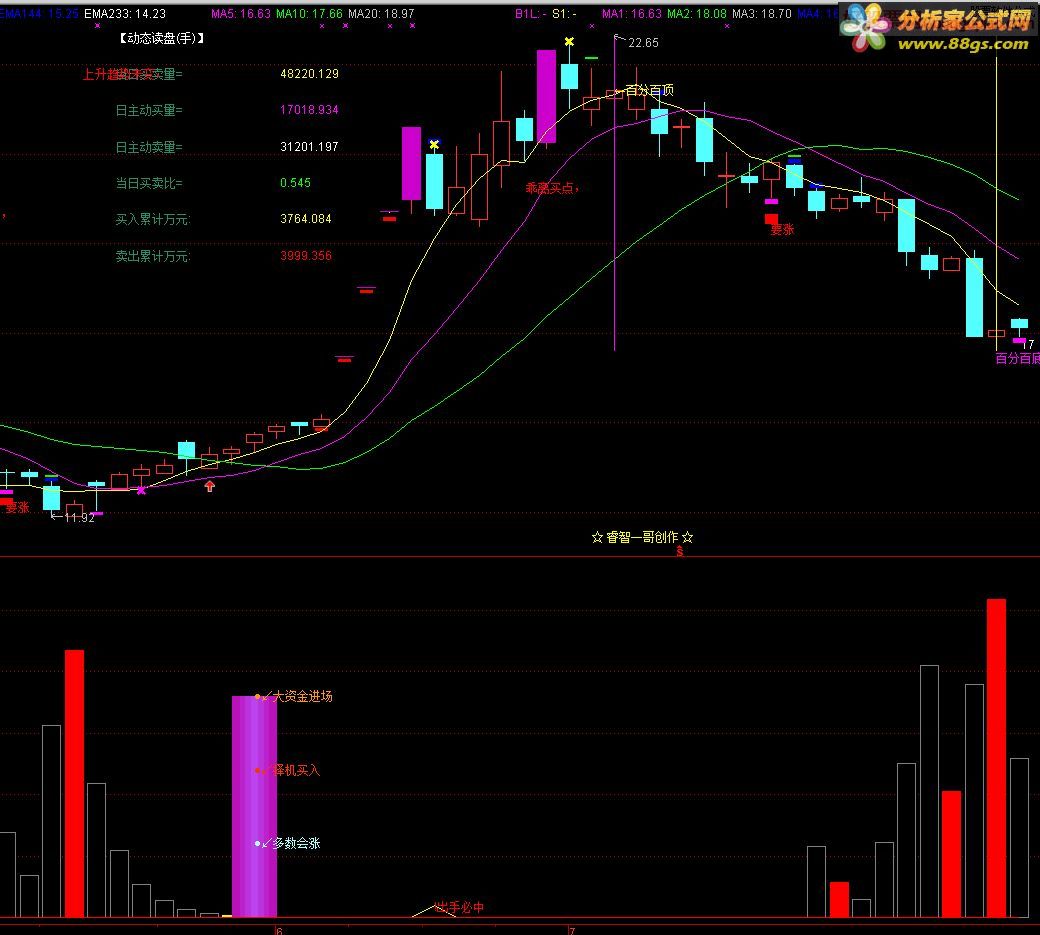Click the 卖出累计万元 label
This screenshot has height=935, width=1040.
tap(153, 256)
